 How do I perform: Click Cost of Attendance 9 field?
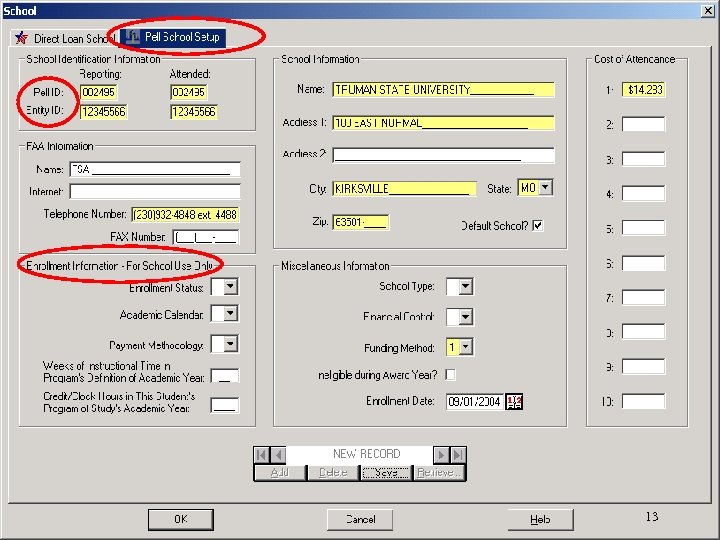(643, 366)
